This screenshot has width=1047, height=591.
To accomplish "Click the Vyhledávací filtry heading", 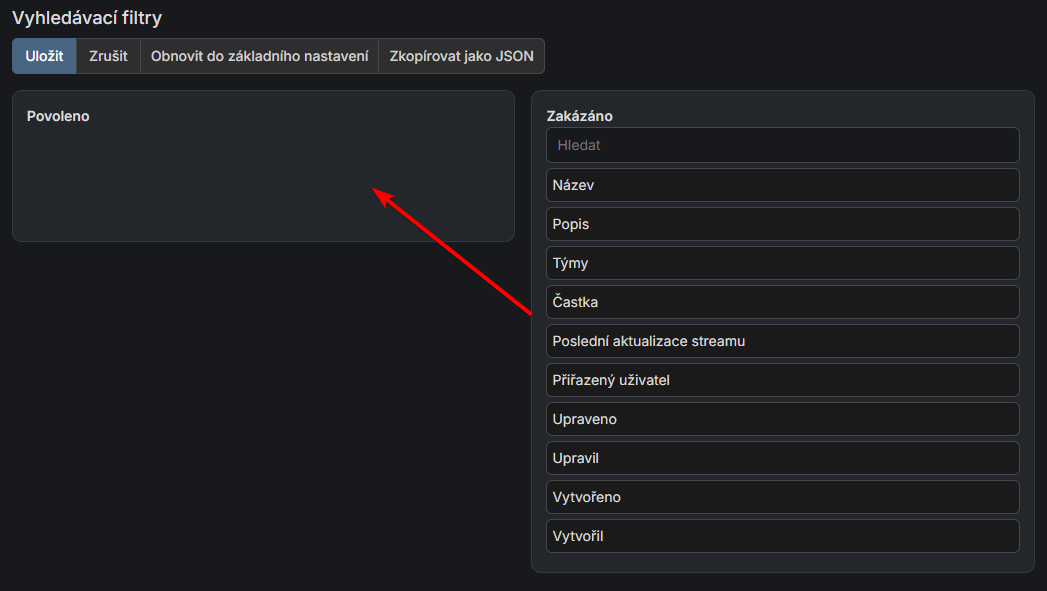I will (87, 17).
